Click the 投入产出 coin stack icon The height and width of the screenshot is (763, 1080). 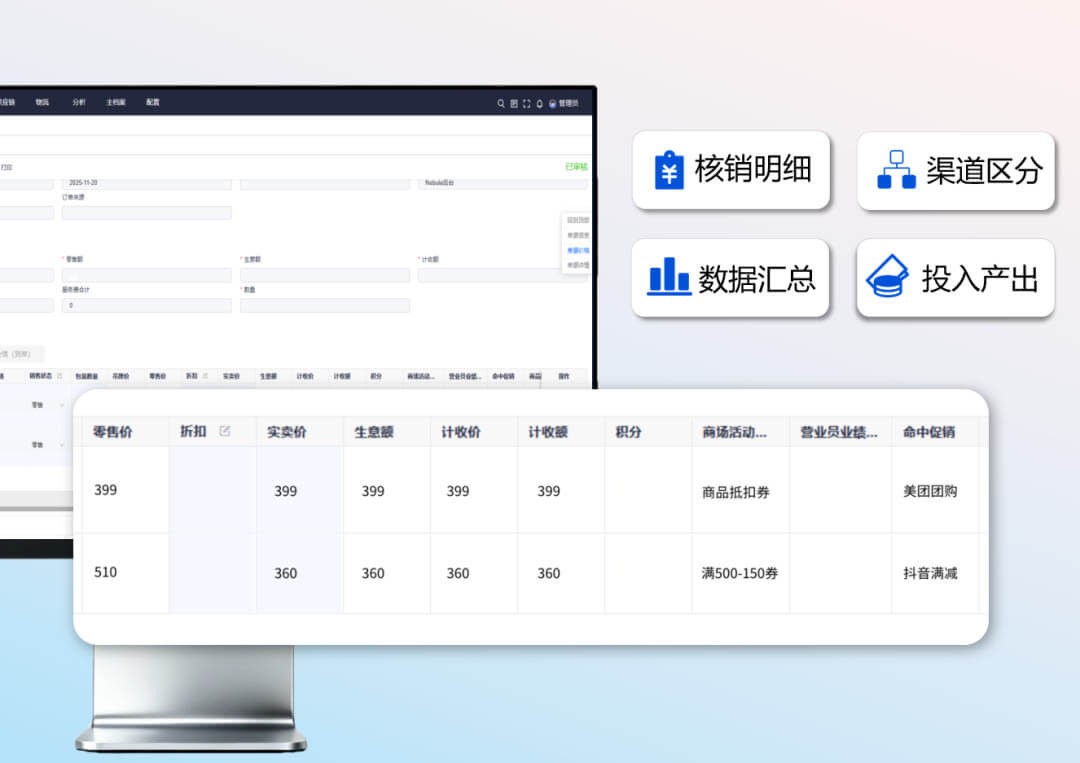click(886, 277)
